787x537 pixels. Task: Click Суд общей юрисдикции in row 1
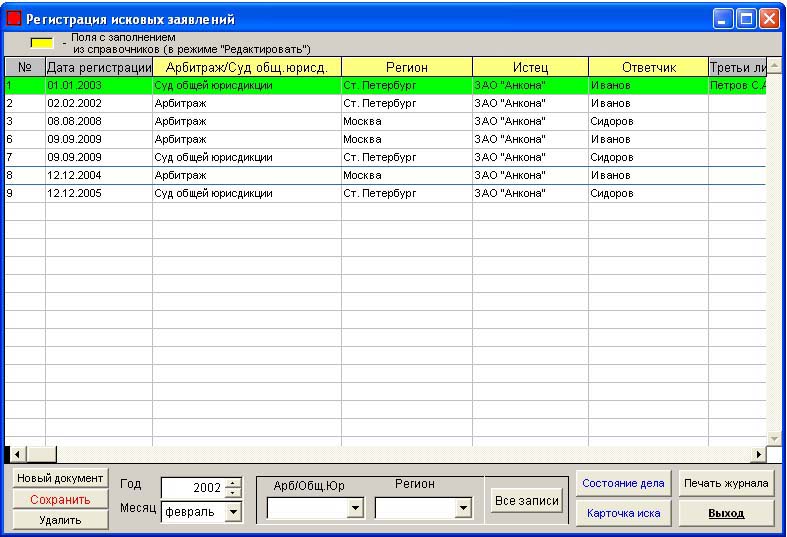pyautogui.click(x=247, y=85)
